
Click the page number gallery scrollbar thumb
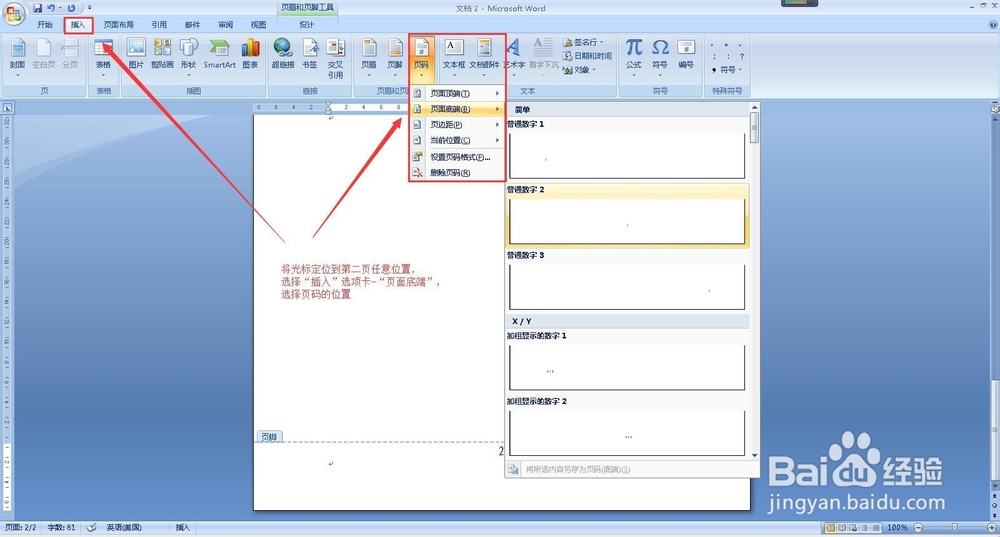754,127
